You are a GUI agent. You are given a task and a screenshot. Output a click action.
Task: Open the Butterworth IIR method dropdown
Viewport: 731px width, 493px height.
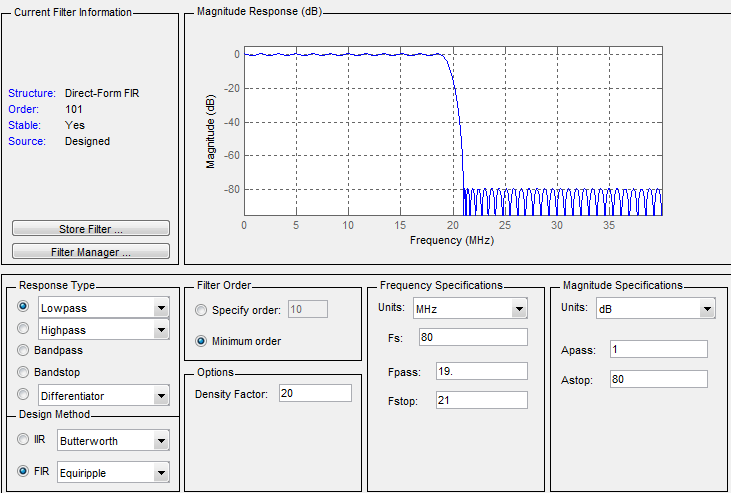coord(161,441)
